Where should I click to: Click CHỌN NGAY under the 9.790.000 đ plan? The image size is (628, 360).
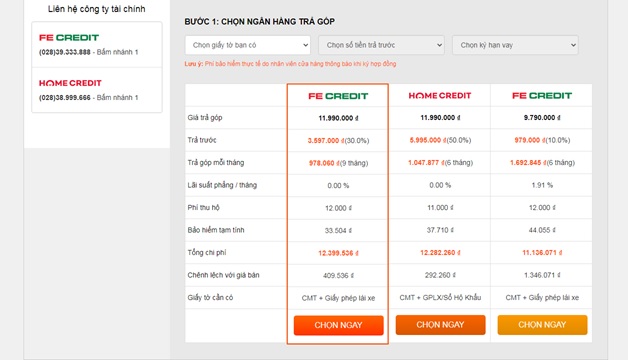coord(542,325)
